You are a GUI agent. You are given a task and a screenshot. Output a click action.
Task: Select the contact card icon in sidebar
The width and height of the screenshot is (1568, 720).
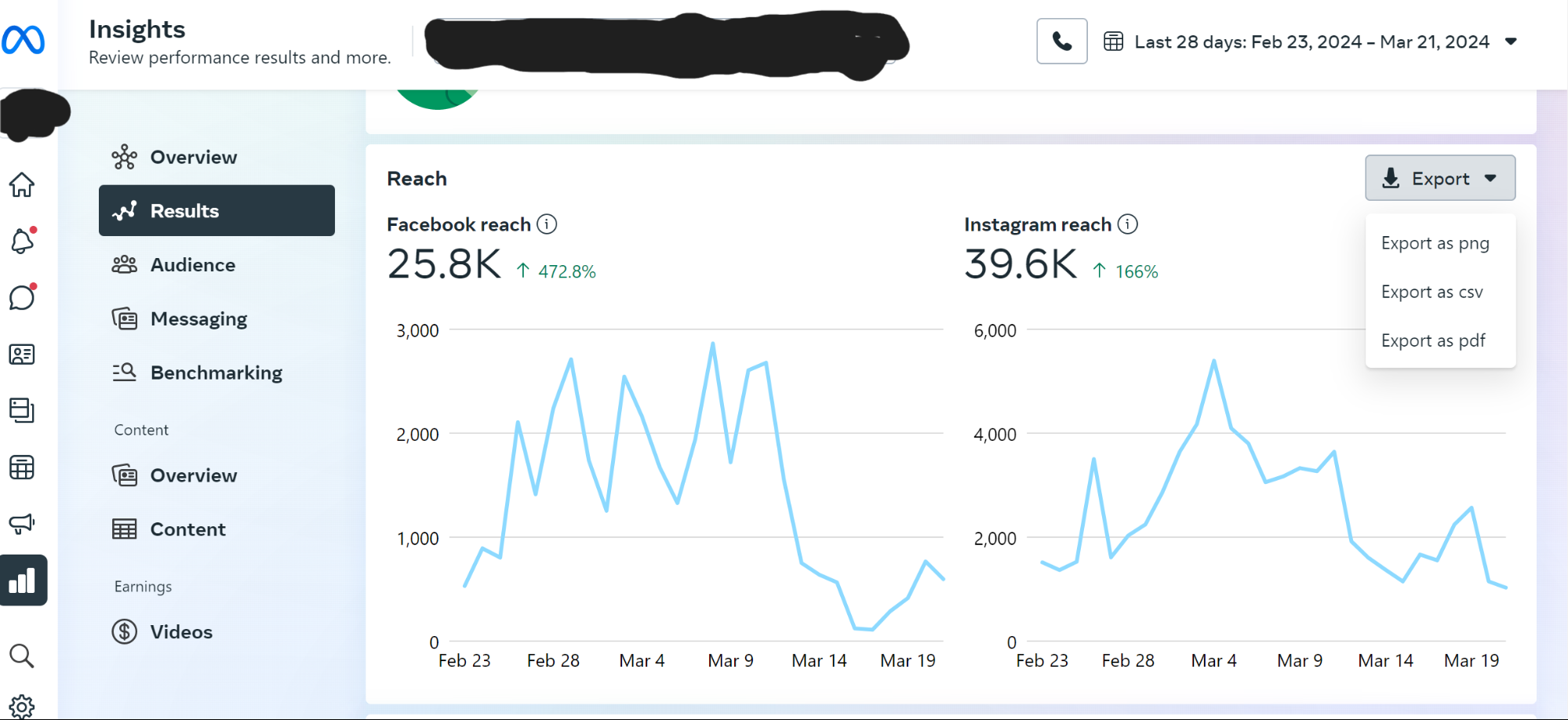pyautogui.click(x=24, y=354)
